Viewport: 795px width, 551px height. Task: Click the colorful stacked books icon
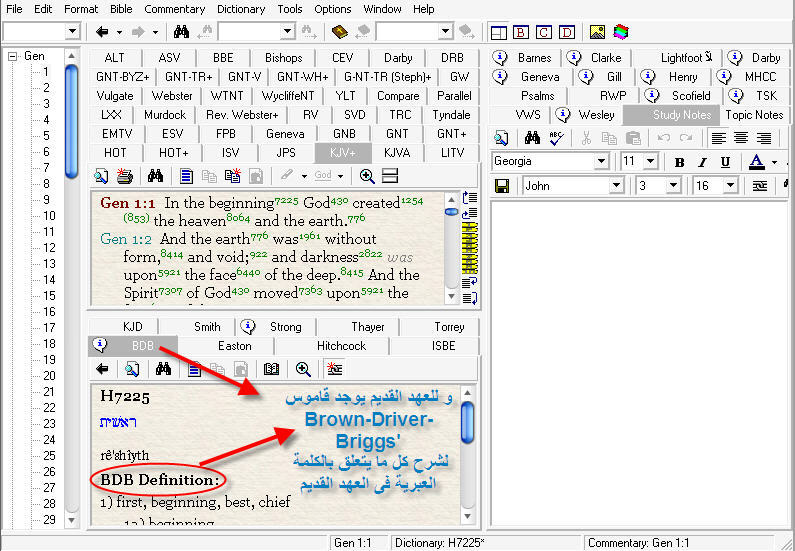[621, 32]
